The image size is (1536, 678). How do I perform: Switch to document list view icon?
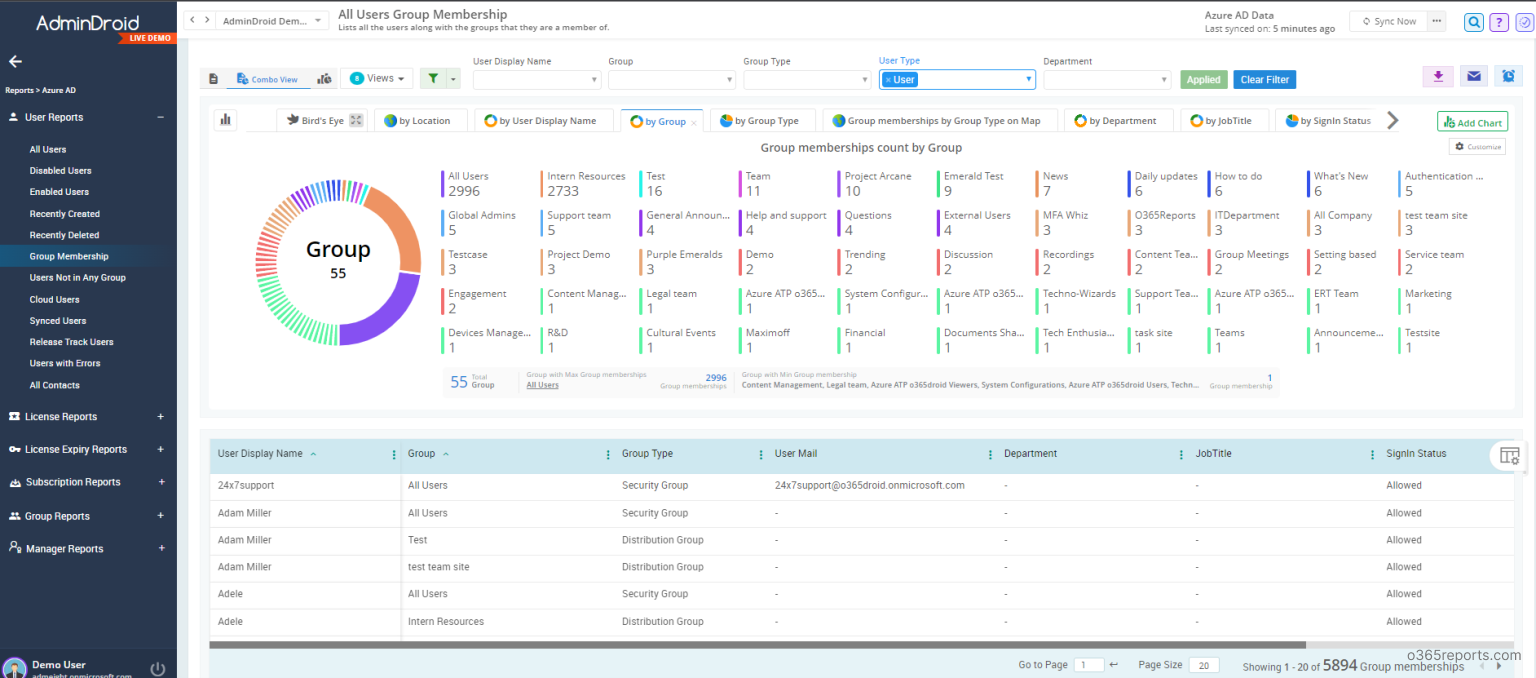coord(213,79)
